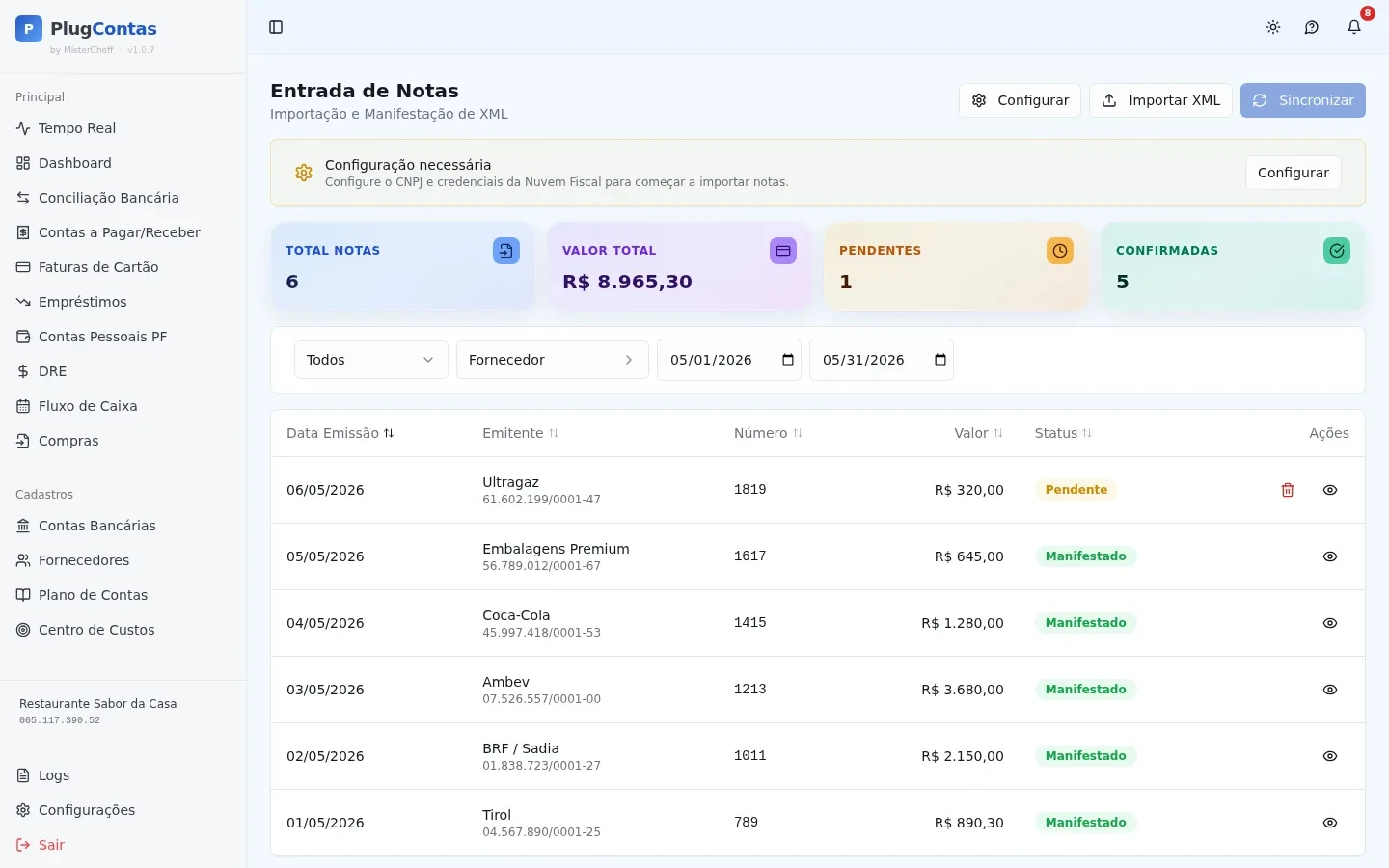This screenshot has width=1389, height=868.
Task: Go to Dashboard menu item
Action: pos(123,163)
